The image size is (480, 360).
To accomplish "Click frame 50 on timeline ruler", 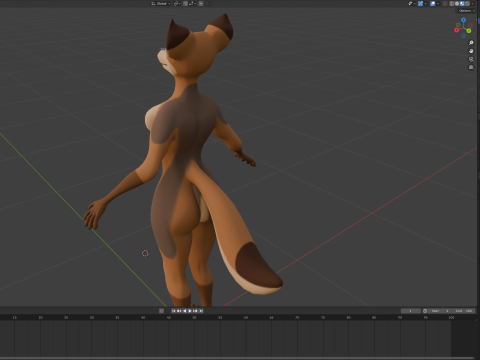I will [x=194, y=318].
